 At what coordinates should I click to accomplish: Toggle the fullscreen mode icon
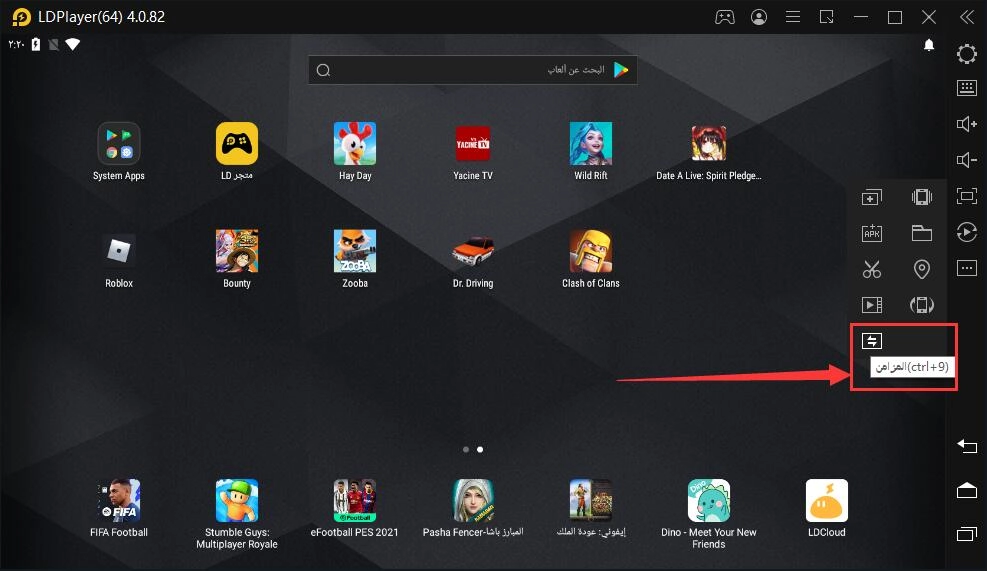pos(967,196)
